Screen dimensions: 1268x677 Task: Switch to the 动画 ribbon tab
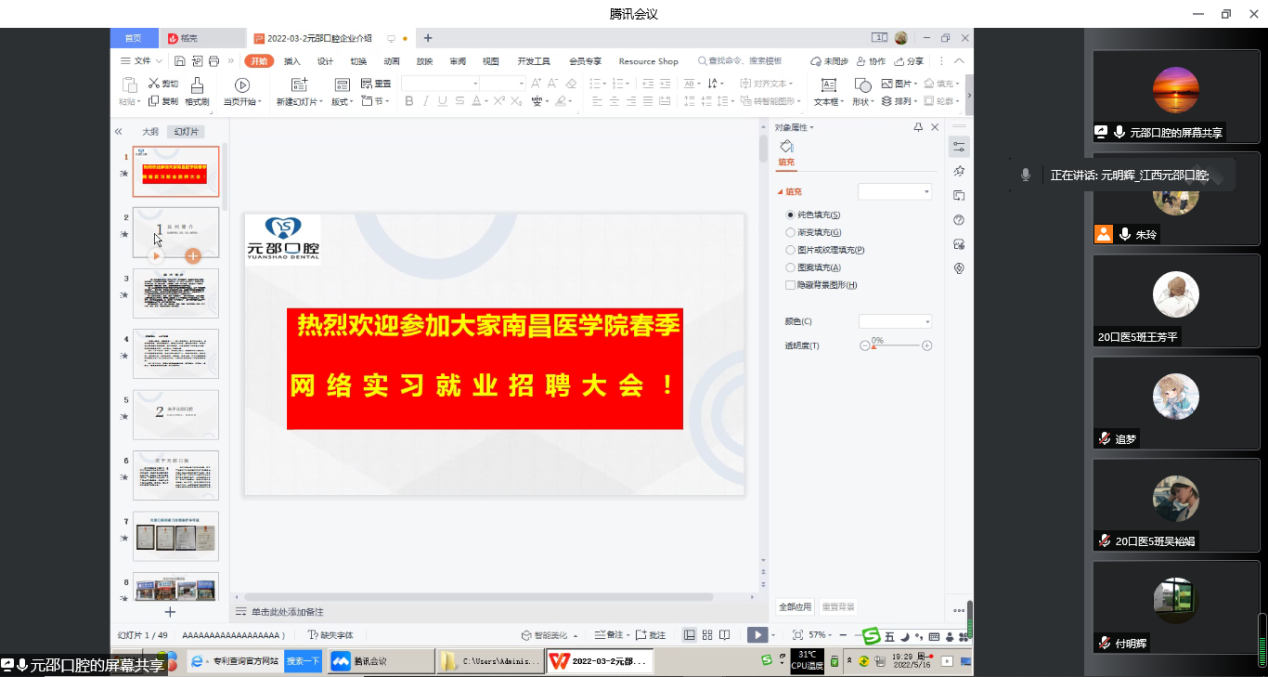392,61
